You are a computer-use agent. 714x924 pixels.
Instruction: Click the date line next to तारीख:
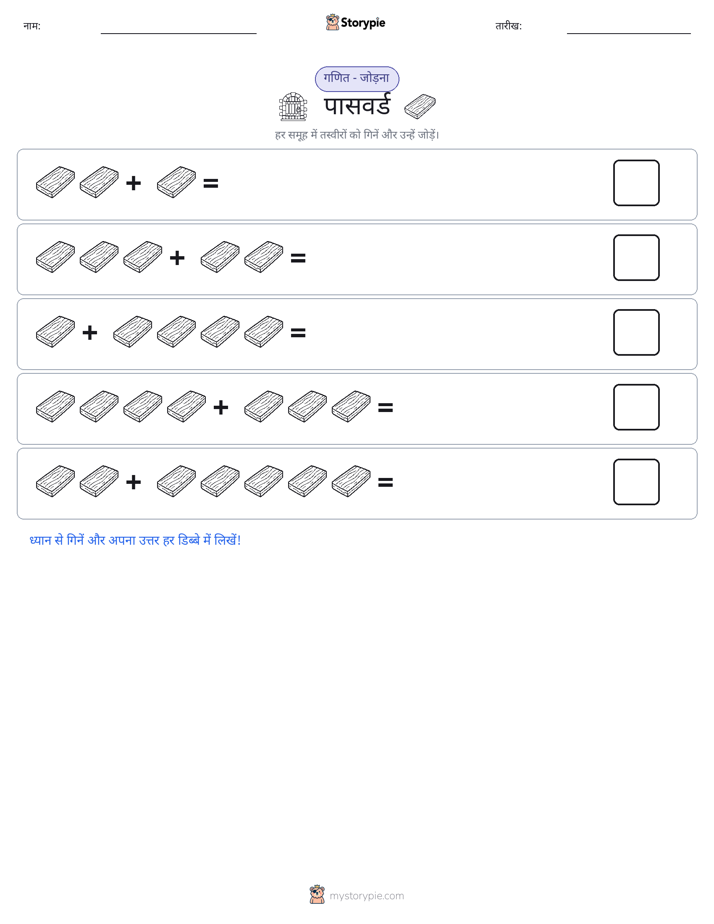point(629,32)
